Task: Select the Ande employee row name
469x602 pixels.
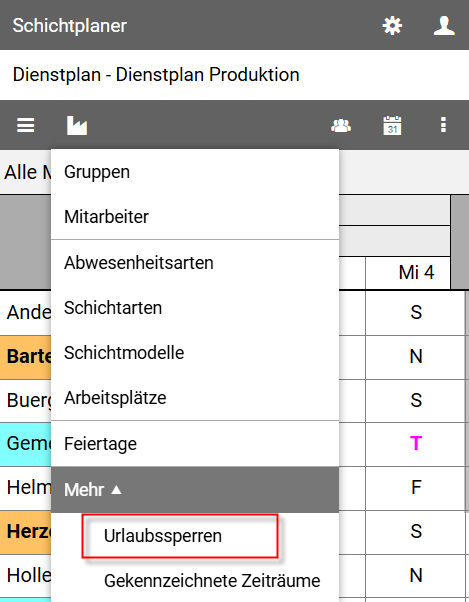Action: click(x=26, y=313)
